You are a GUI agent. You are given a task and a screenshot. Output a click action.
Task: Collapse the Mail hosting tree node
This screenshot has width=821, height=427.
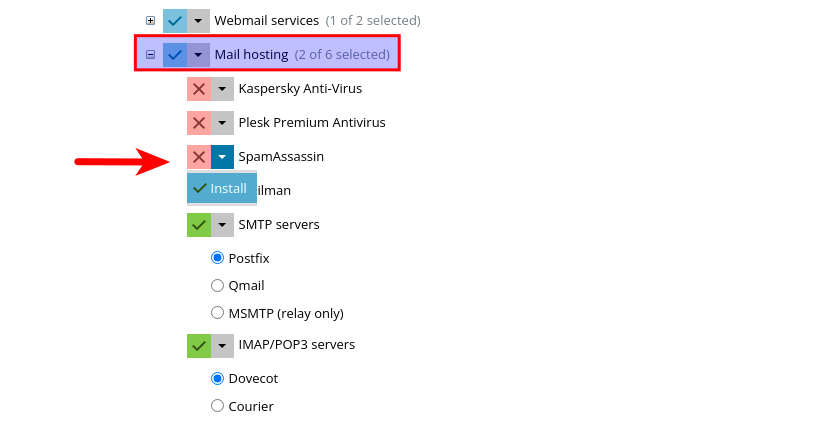(150, 55)
